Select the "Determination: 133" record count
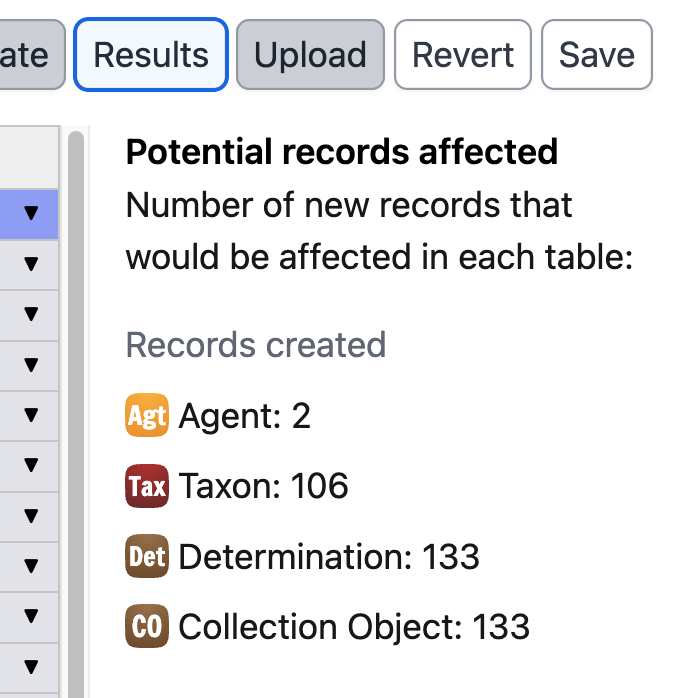The height and width of the screenshot is (698, 676). tap(329, 557)
